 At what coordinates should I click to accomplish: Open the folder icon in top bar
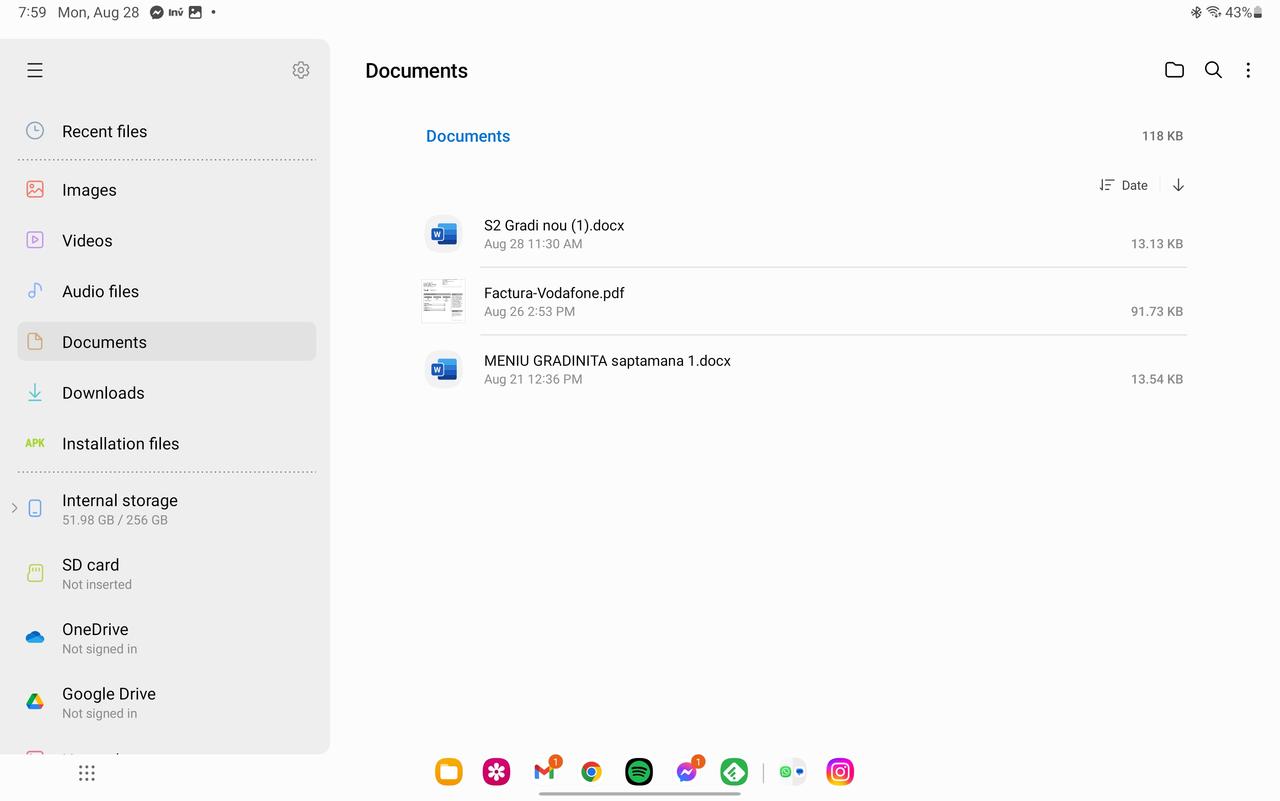point(1174,70)
